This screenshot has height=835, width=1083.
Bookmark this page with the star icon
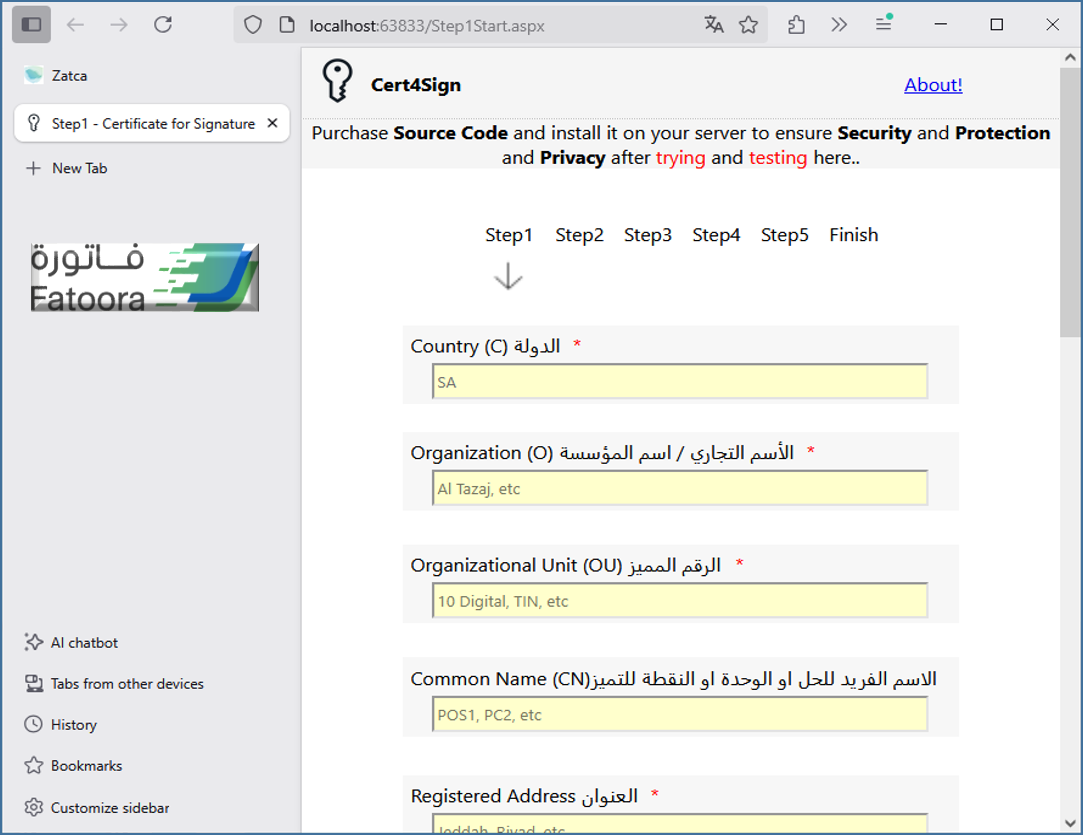tap(748, 25)
